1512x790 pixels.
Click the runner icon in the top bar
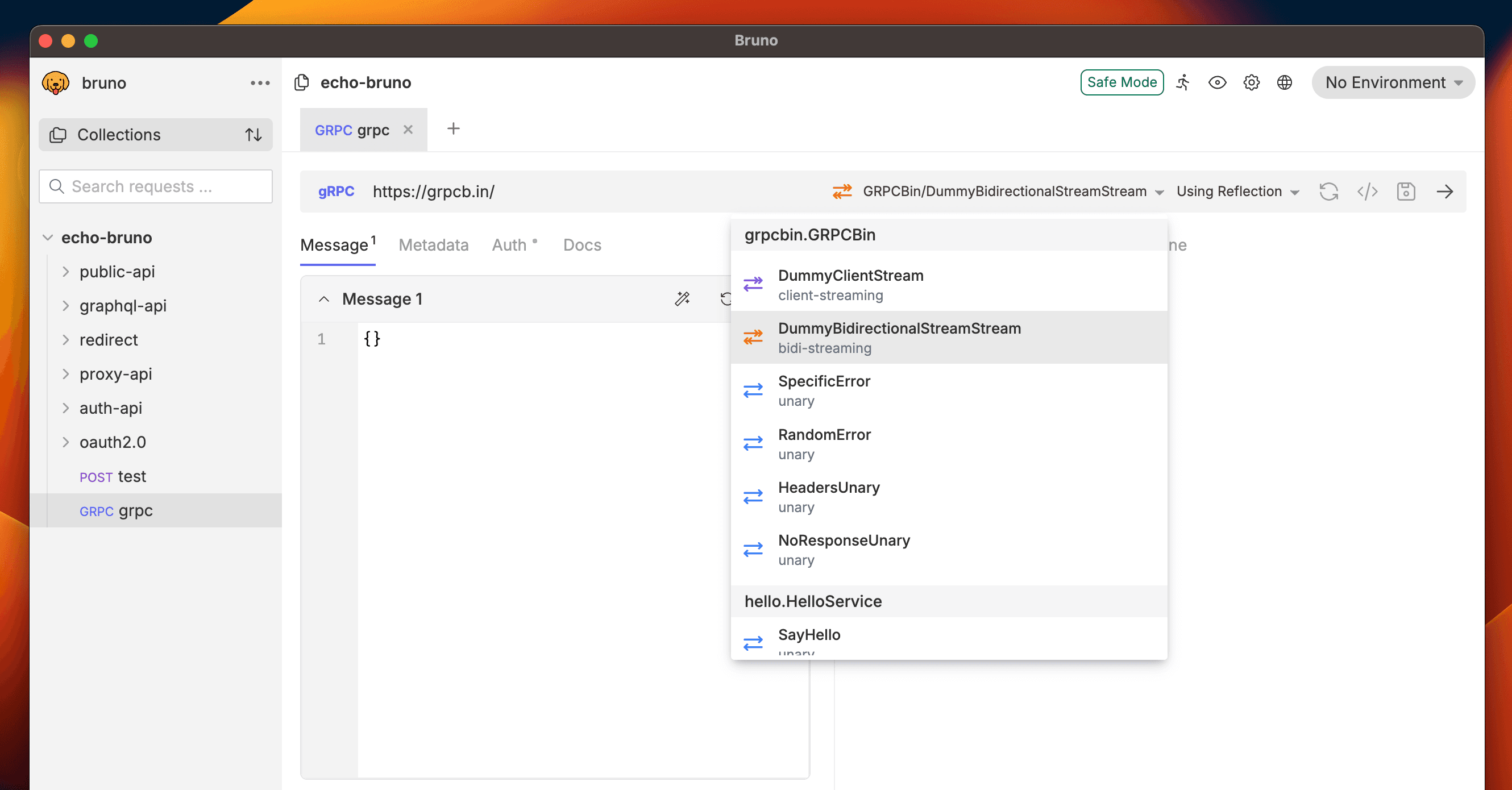(x=1183, y=82)
